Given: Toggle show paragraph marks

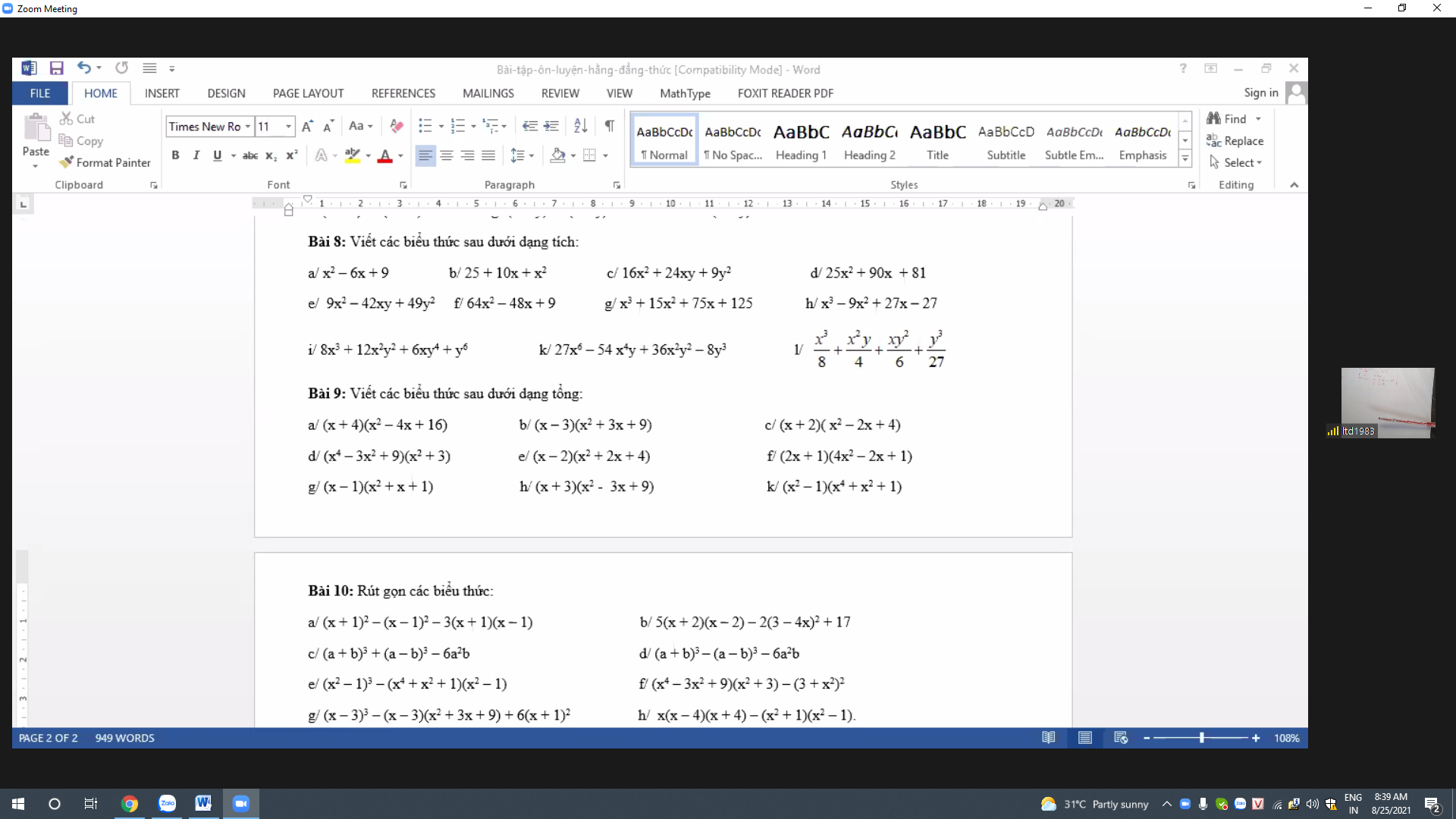Looking at the screenshot, I should 609,126.
